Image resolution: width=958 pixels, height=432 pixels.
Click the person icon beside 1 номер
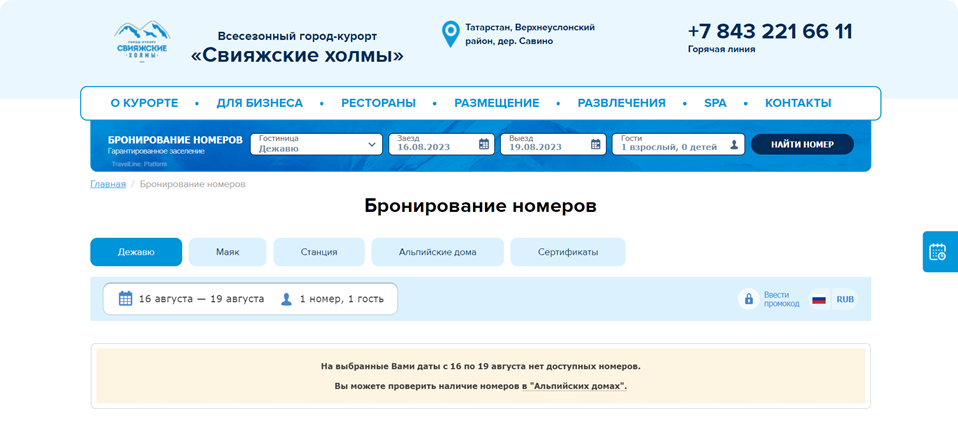[287, 299]
